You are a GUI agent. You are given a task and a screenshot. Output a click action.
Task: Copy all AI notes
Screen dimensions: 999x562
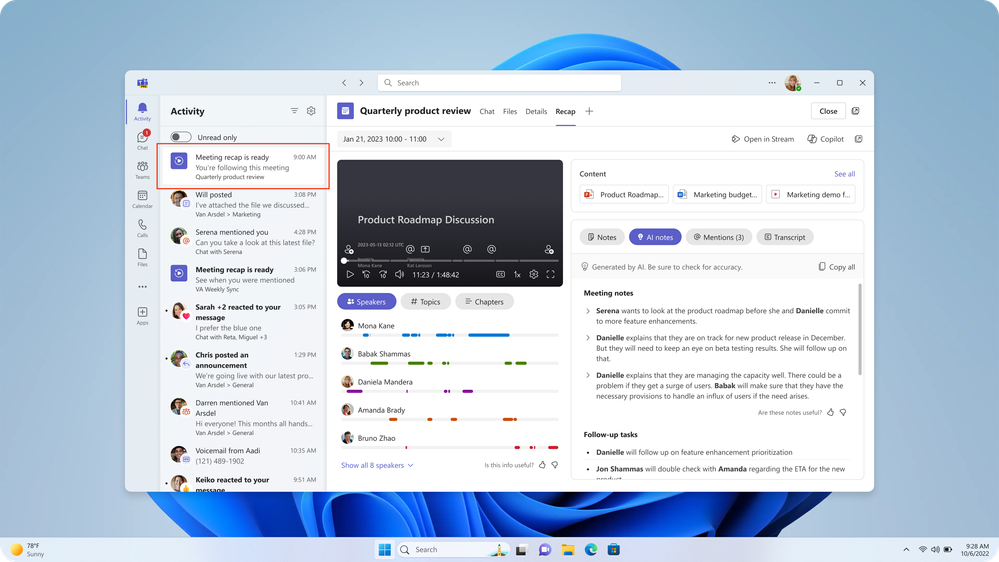click(x=837, y=267)
